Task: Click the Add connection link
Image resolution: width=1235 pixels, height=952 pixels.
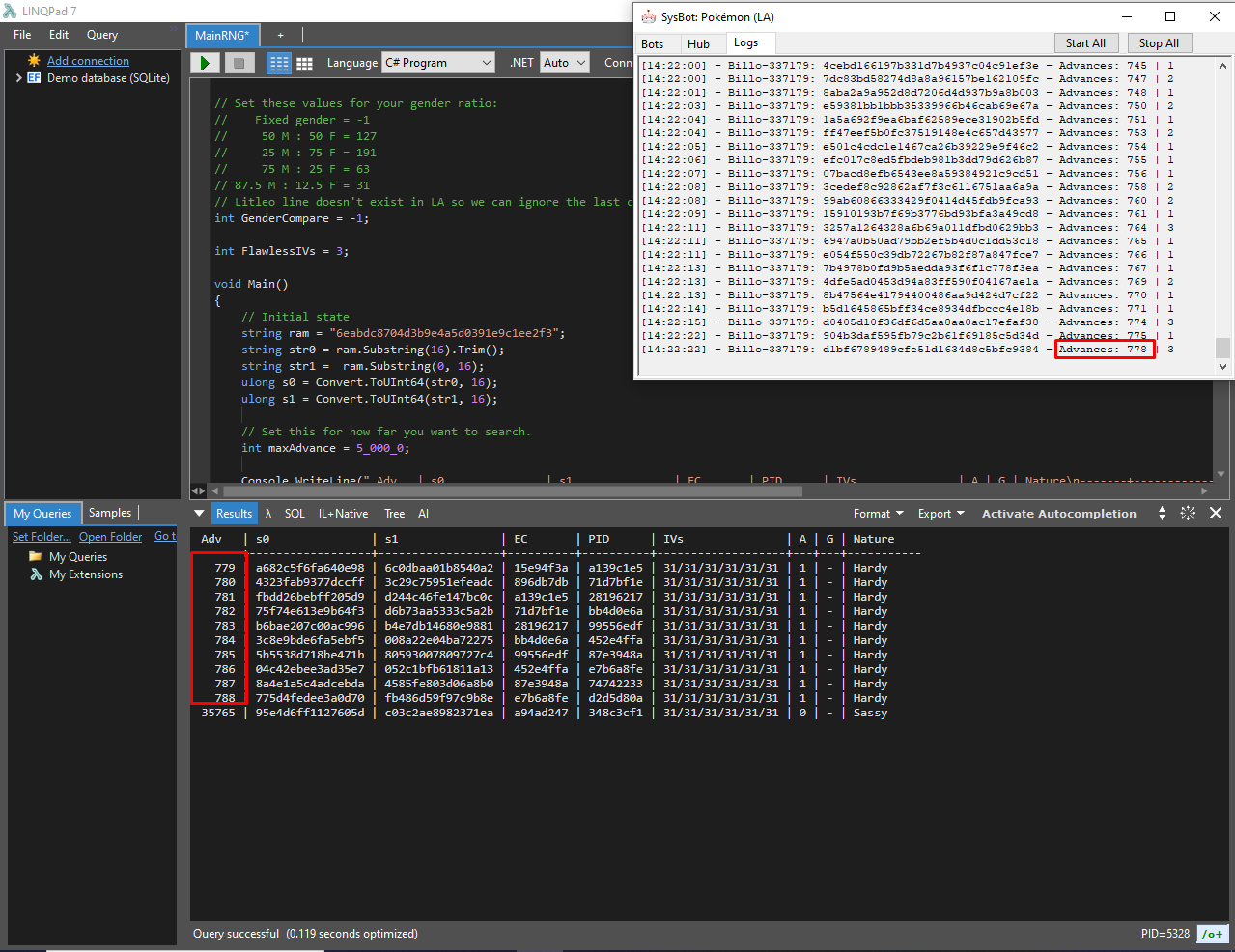Action: point(88,61)
